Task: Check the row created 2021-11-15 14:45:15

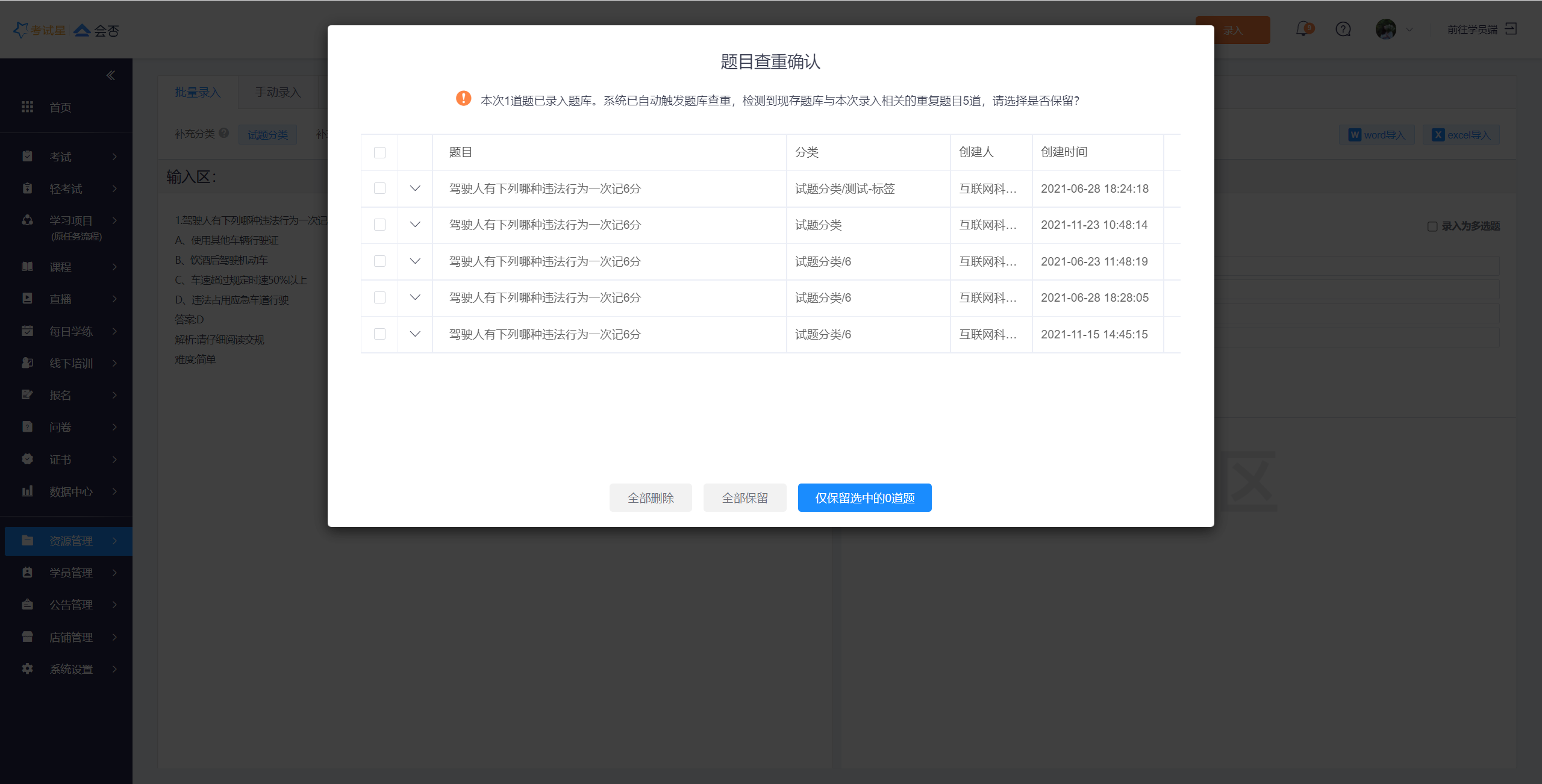Action: 379,334
